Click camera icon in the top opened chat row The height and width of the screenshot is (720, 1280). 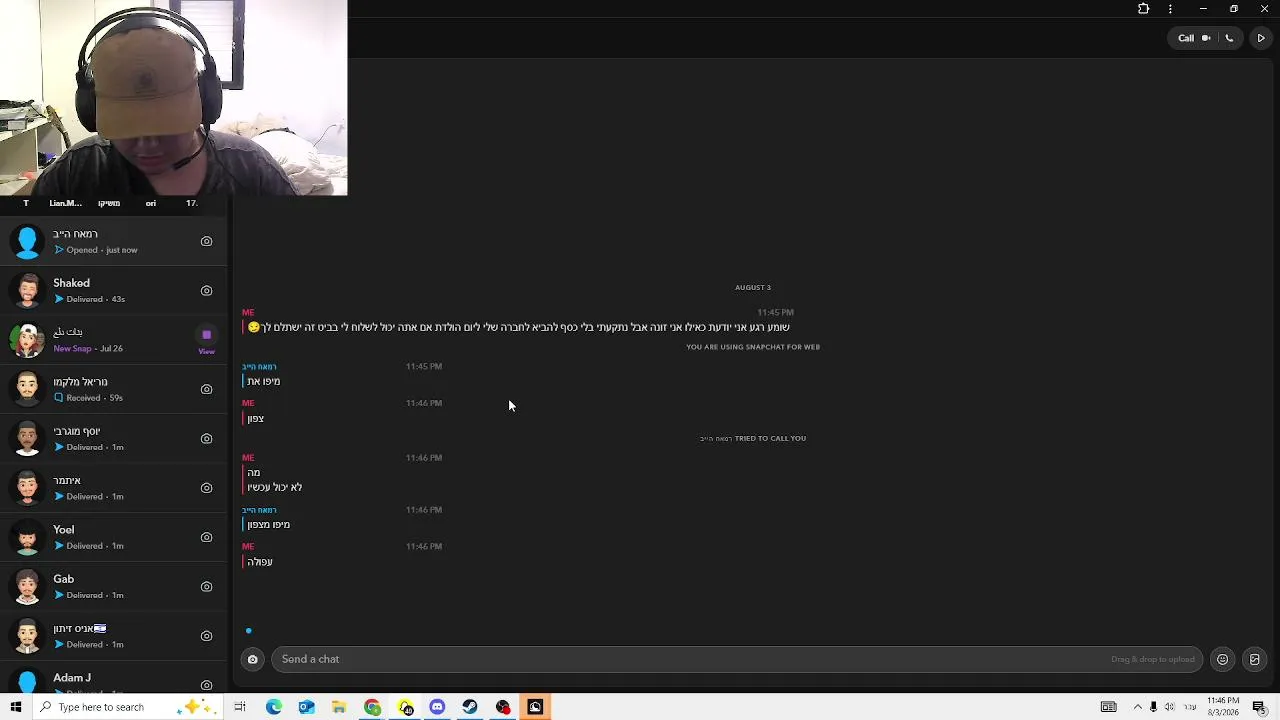206,241
